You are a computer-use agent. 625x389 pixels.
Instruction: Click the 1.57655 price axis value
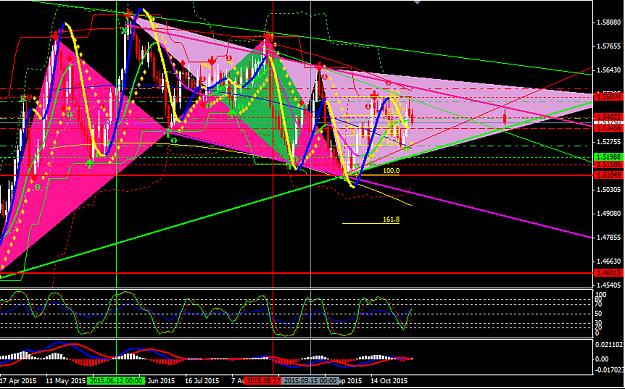(609, 47)
